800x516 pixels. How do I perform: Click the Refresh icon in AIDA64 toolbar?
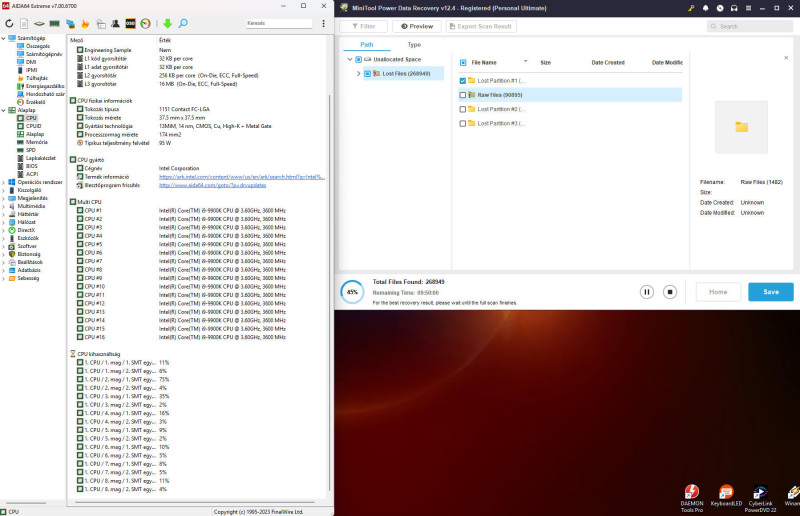click(x=9, y=23)
